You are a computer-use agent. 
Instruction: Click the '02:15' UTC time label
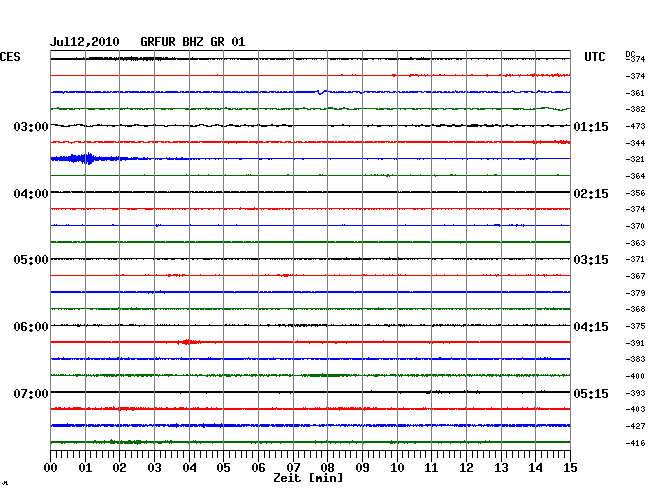591,194
